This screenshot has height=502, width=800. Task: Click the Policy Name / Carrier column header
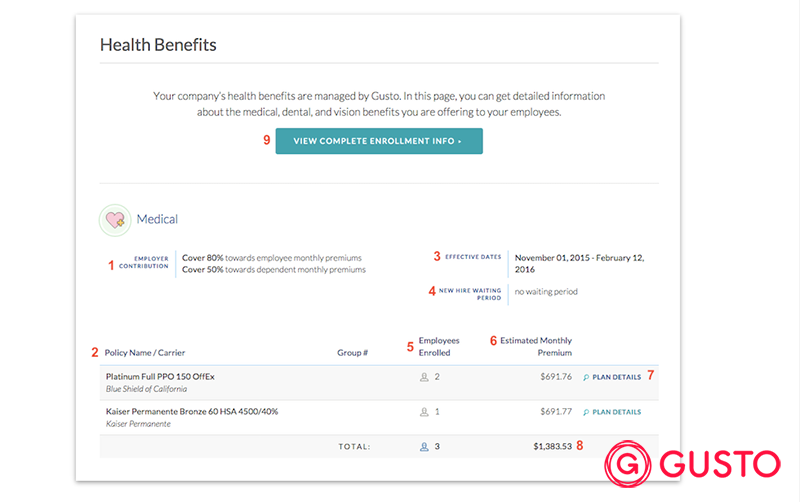145,353
